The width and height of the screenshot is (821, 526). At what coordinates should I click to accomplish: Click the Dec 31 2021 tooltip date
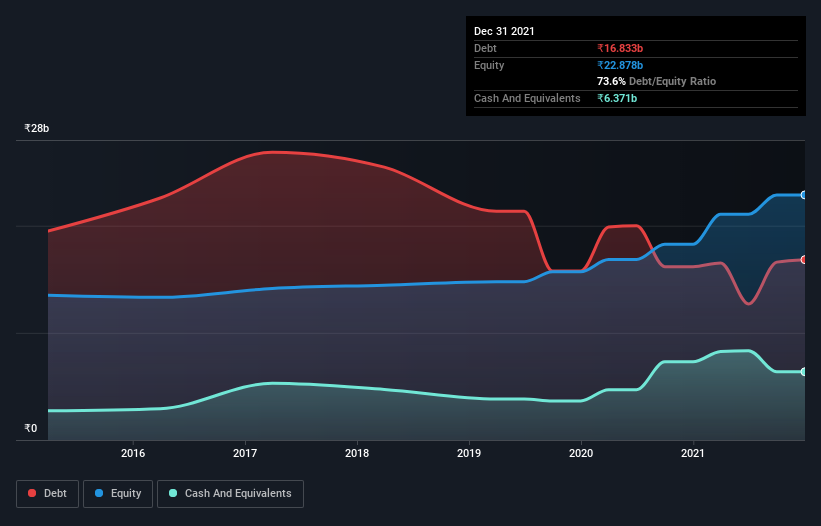coord(504,31)
